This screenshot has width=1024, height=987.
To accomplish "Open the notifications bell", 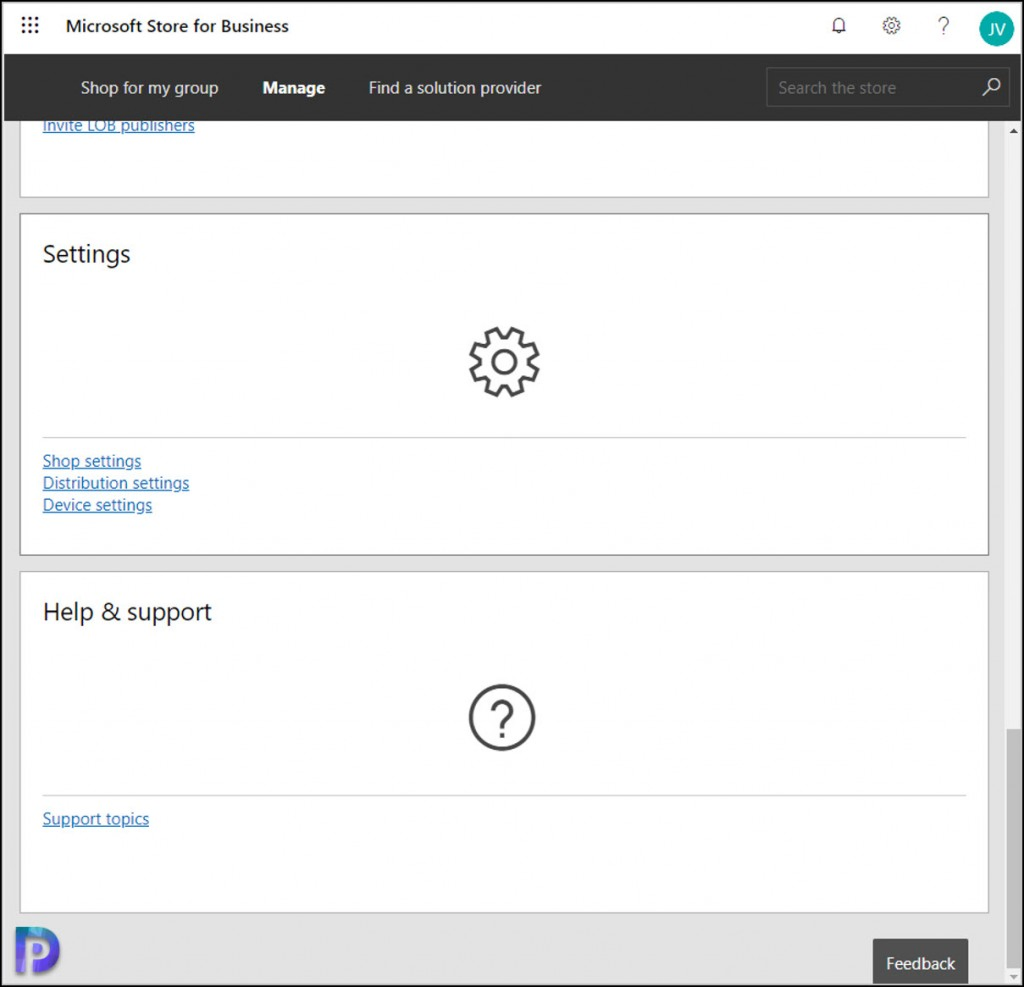I will pos(839,25).
